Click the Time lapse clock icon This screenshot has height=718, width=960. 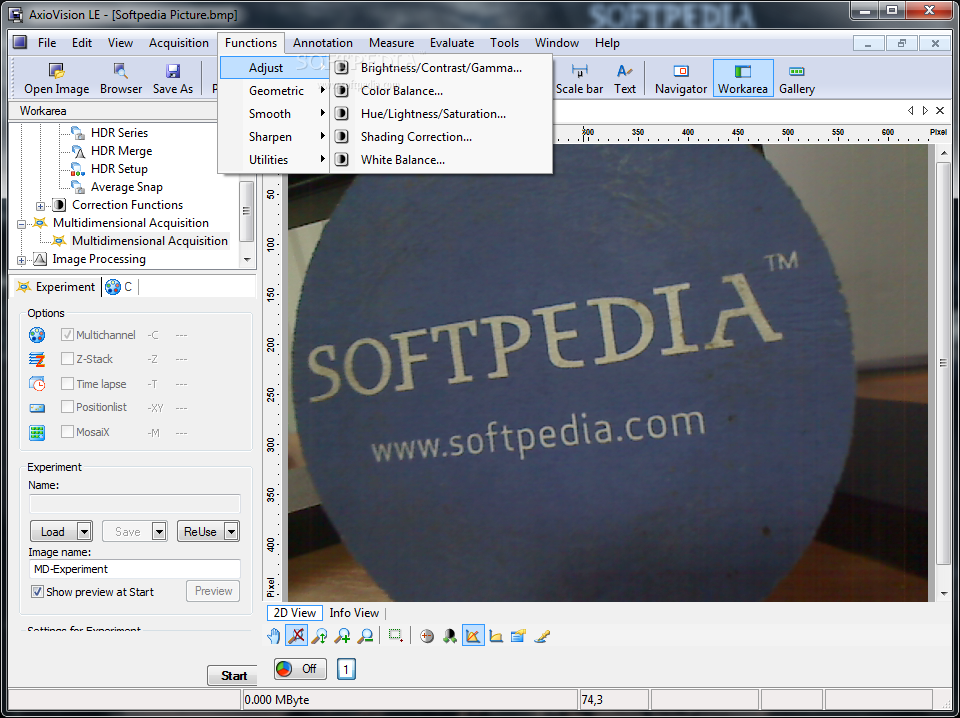37,384
